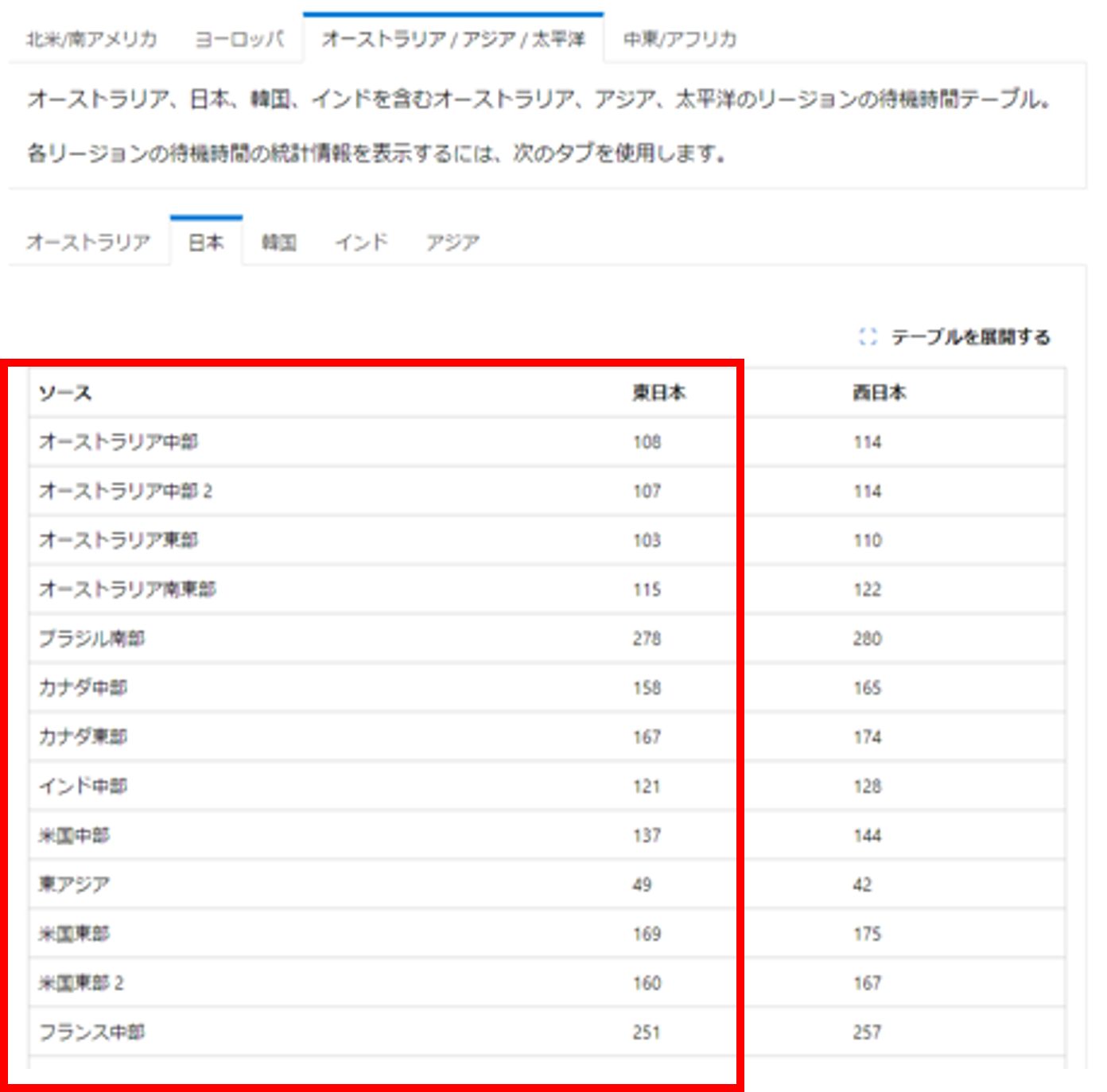Click the 西日本 column header
The height and width of the screenshot is (1092, 1107).
click(879, 393)
